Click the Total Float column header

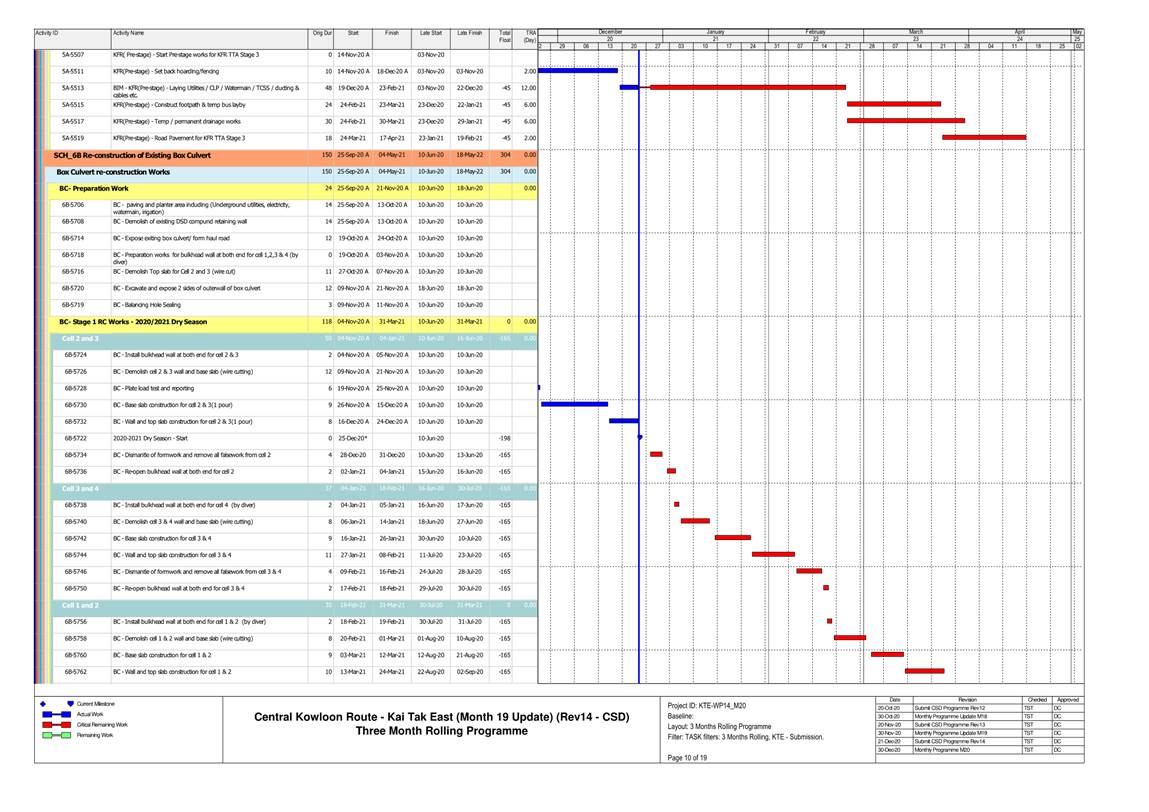point(504,36)
